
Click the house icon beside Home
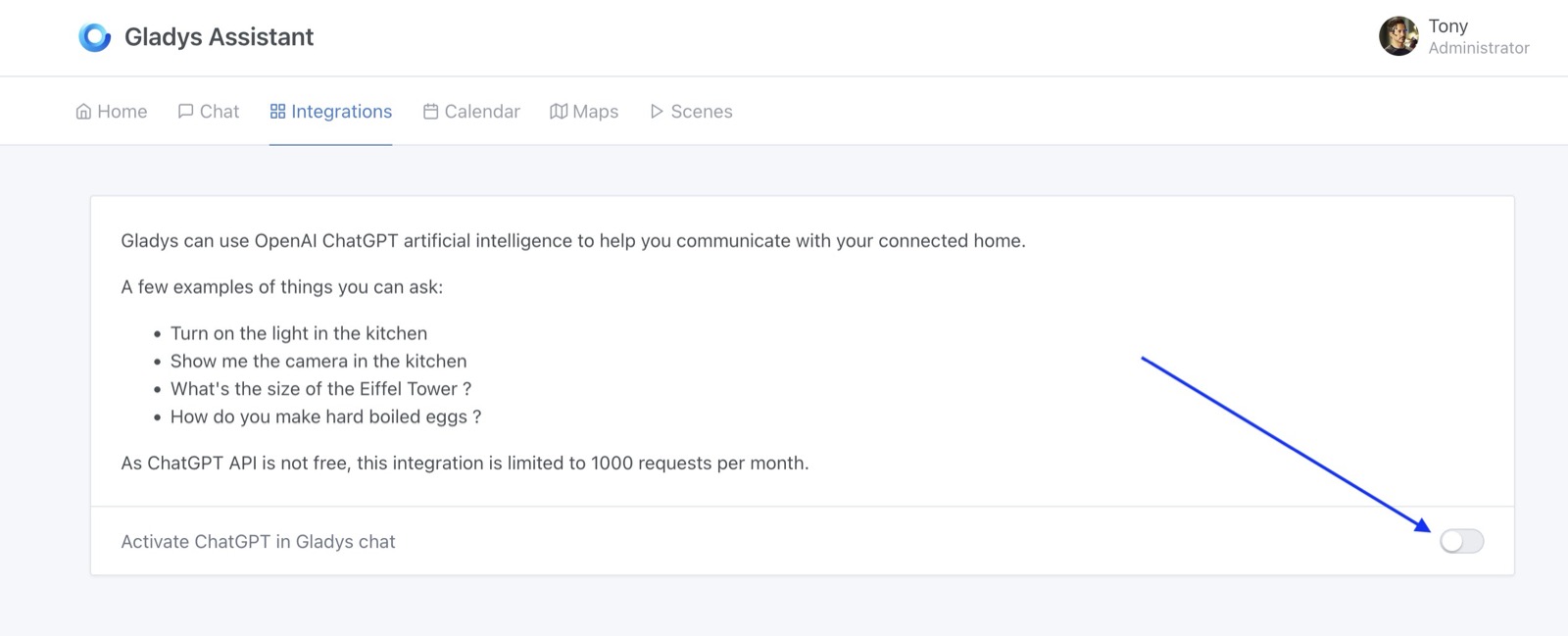(x=83, y=112)
